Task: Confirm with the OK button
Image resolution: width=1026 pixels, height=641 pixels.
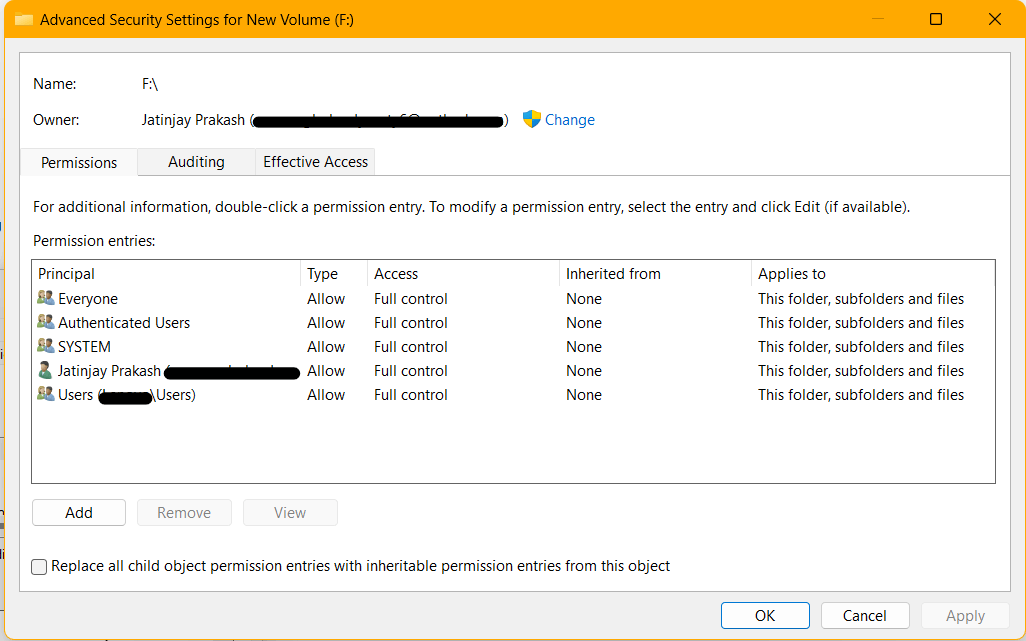Action: 765,616
